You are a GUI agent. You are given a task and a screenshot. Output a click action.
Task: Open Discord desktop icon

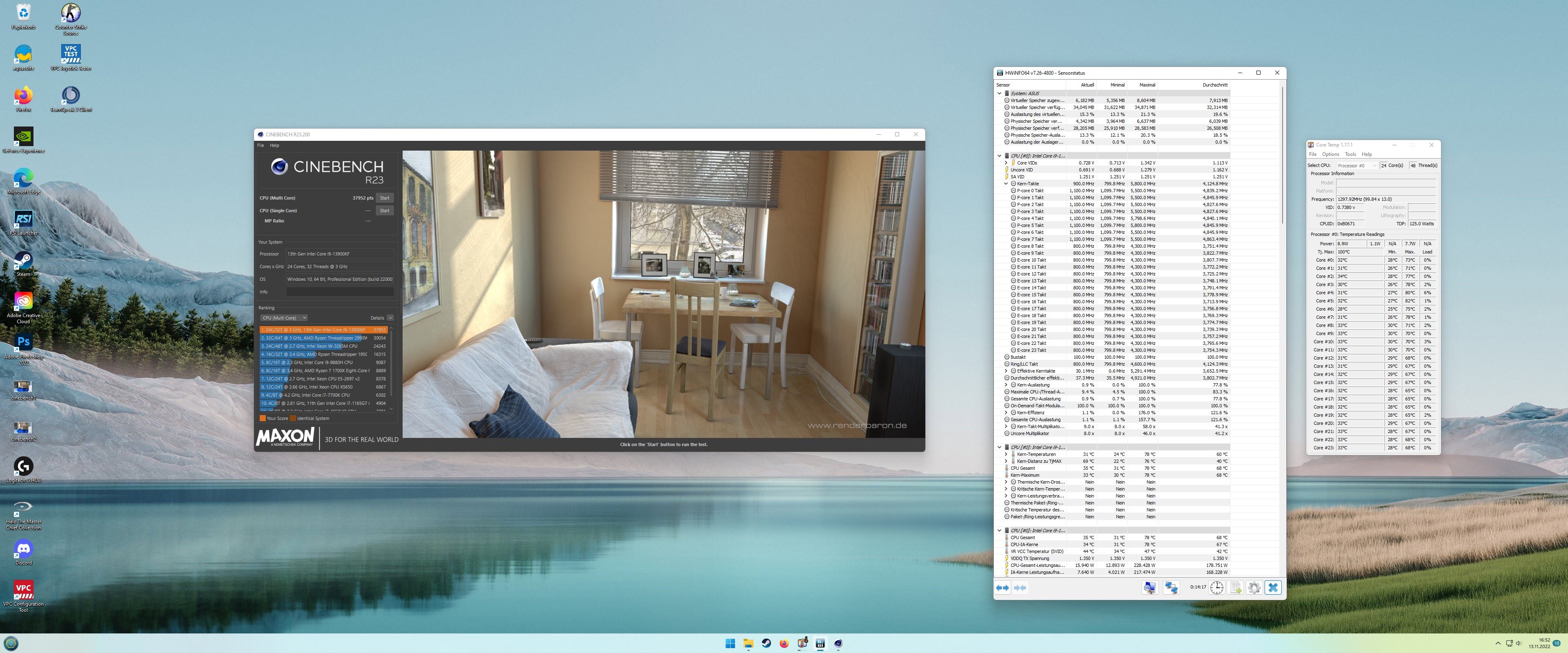click(23, 553)
